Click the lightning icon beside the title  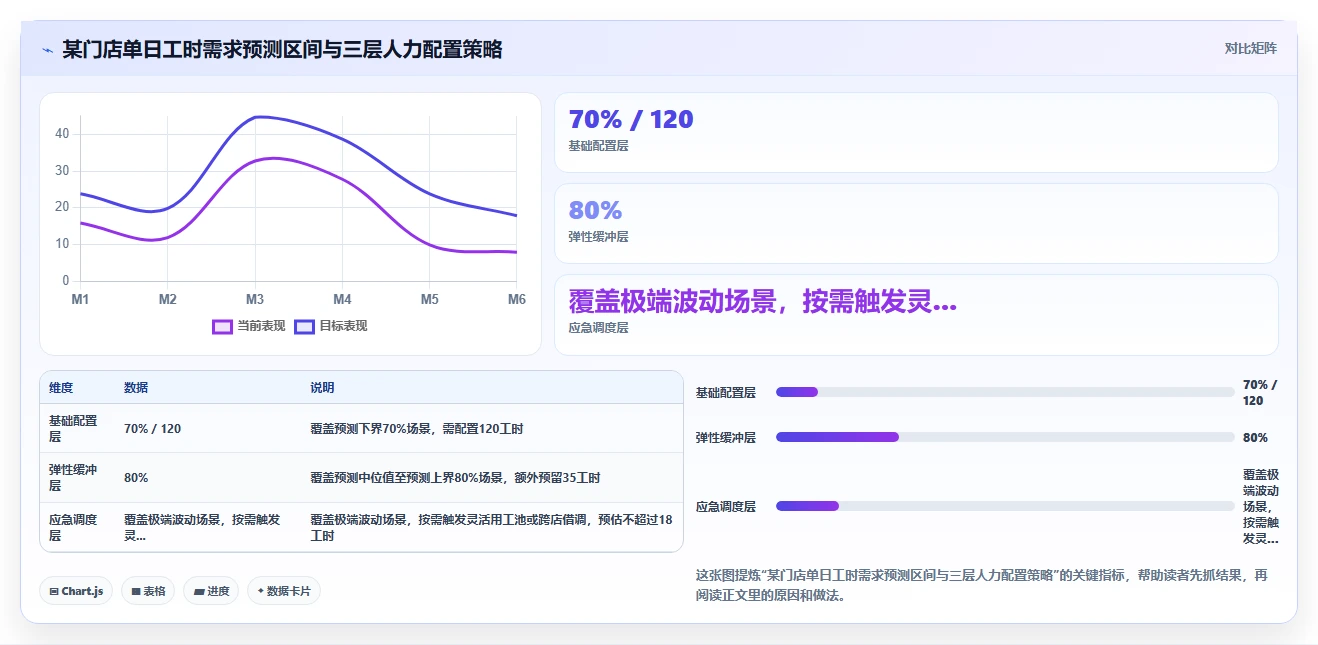click(47, 50)
